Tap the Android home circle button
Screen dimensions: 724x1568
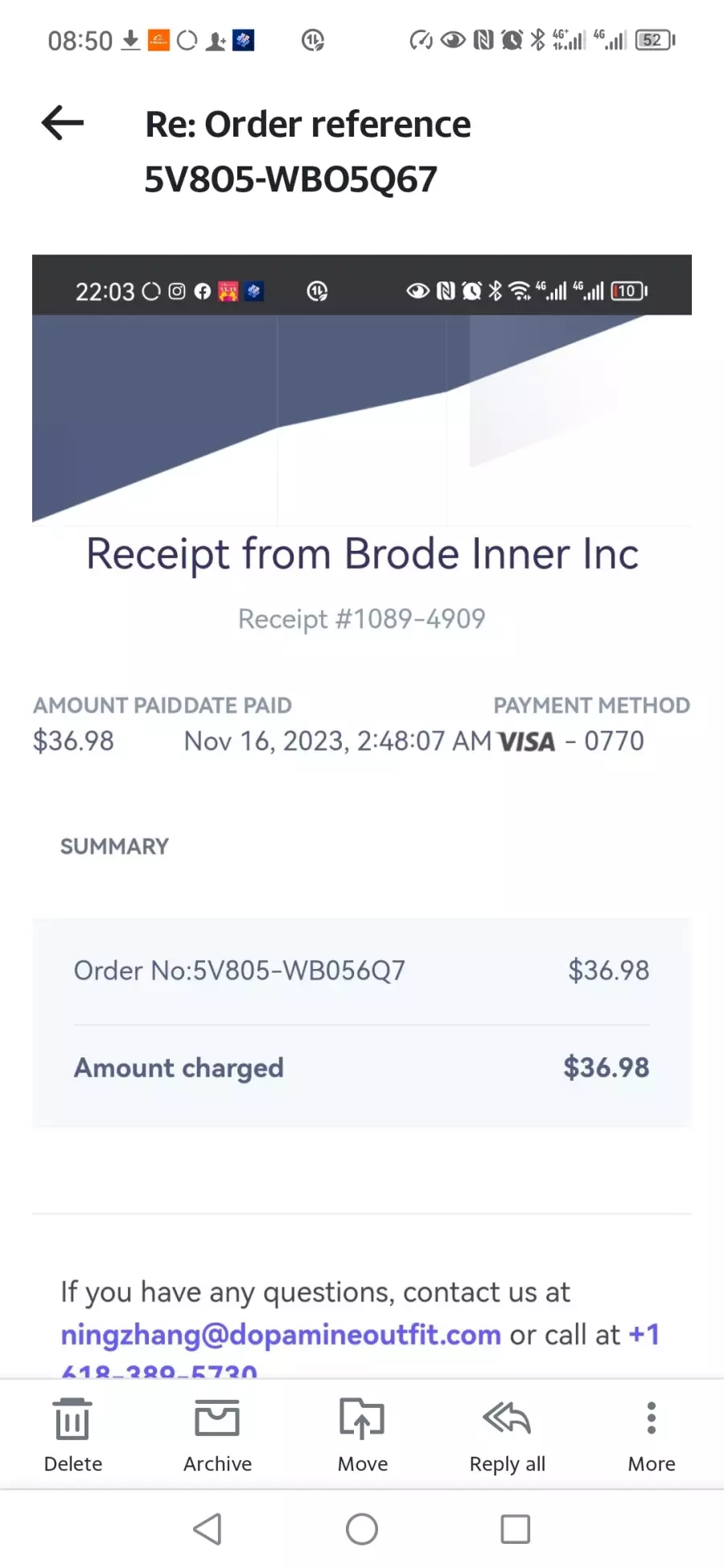pos(362,1529)
